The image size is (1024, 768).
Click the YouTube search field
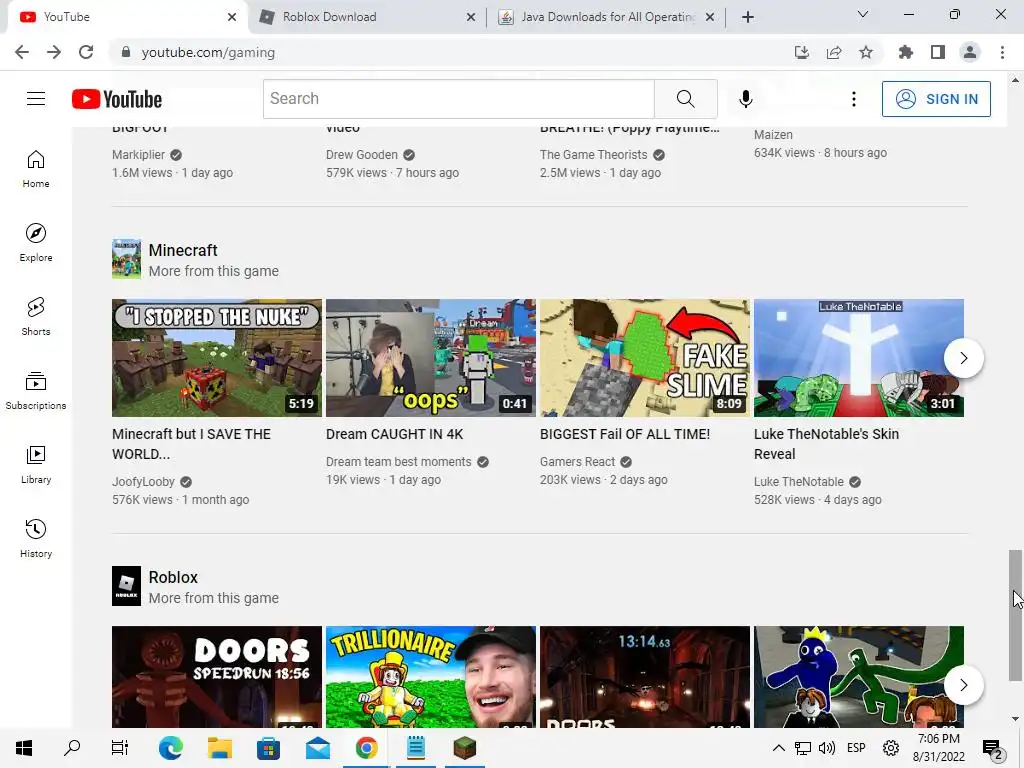pos(458,99)
